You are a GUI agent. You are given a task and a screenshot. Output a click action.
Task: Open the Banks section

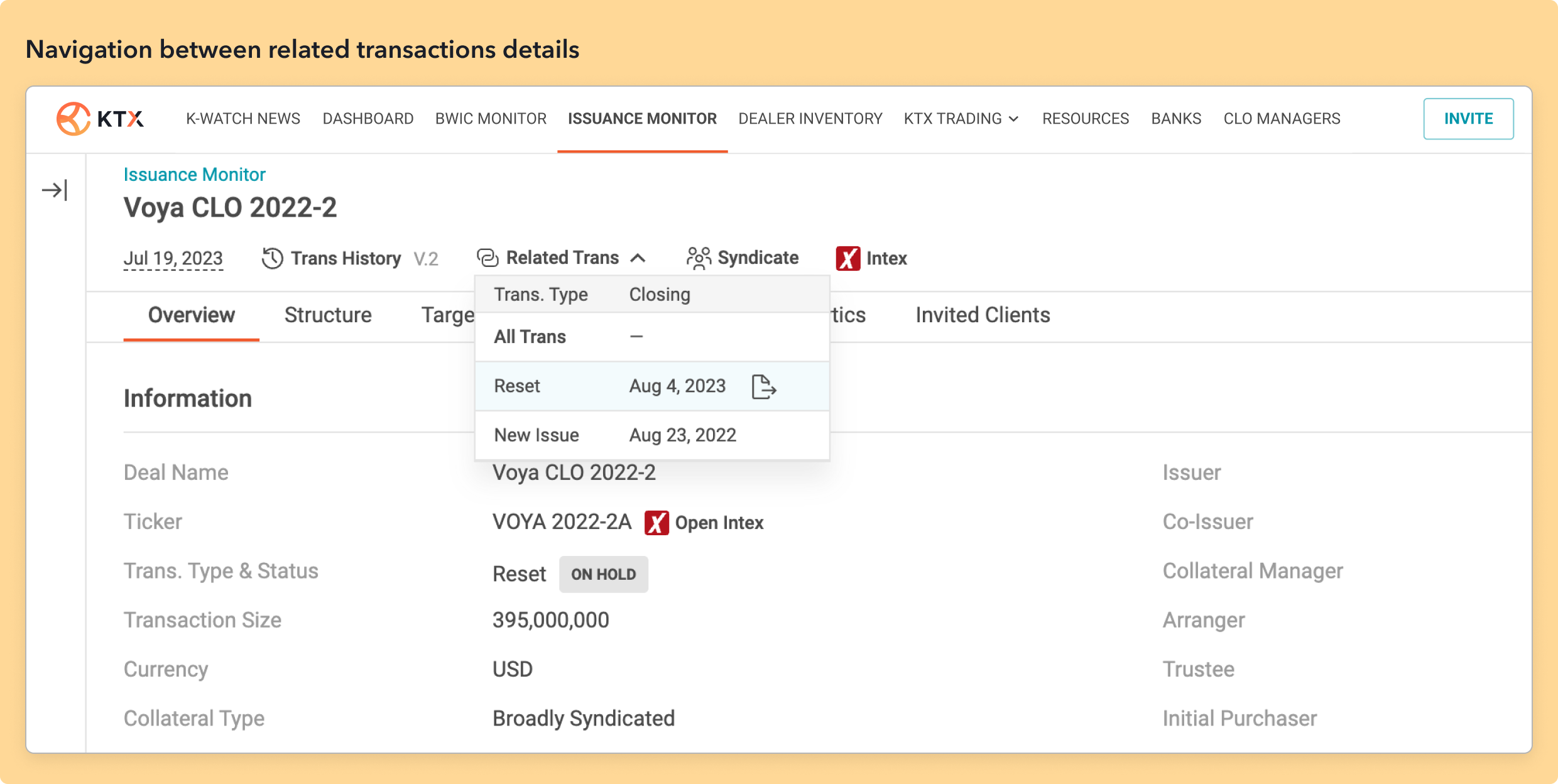pos(1176,119)
